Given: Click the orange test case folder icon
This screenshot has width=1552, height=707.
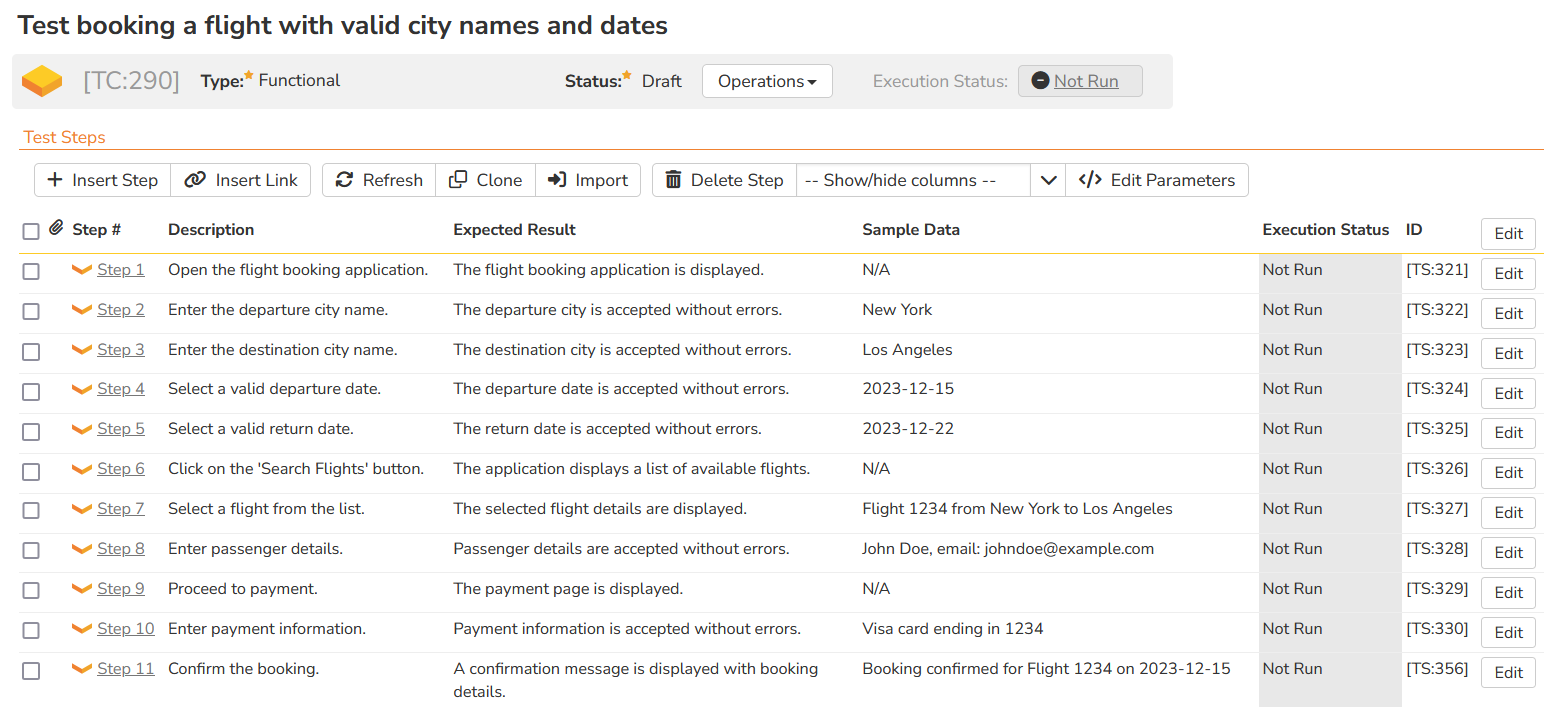Looking at the screenshot, I should click(42, 81).
